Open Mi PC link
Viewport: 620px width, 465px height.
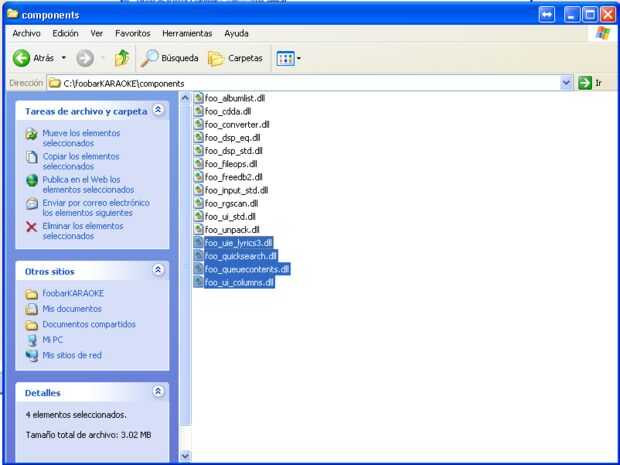pos(53,340)
